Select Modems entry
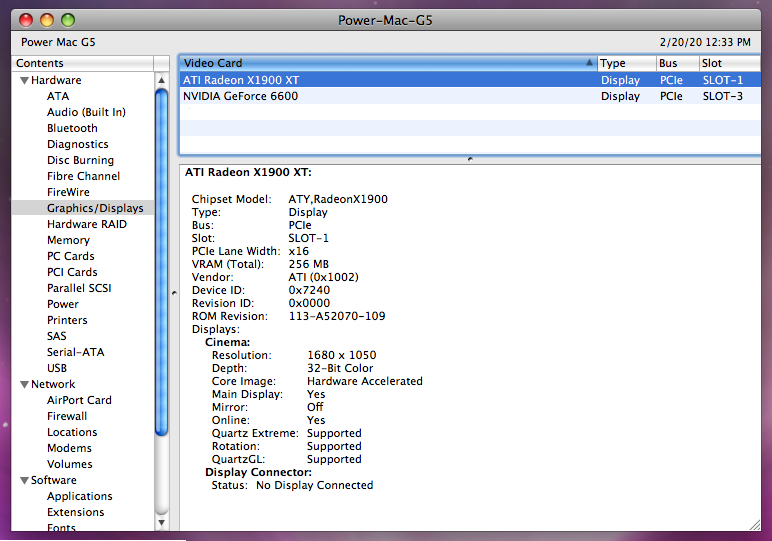 click(69, 448)
